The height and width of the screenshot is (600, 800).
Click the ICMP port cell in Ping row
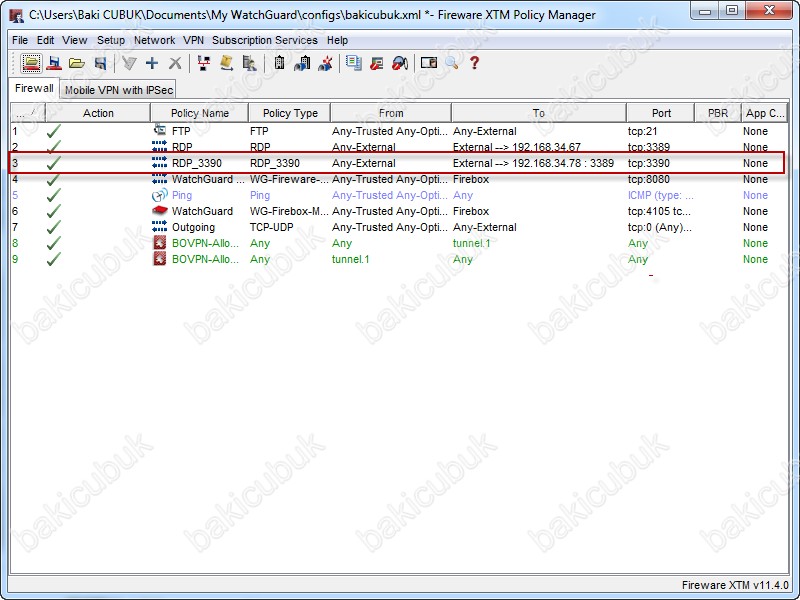[x=661, y=195]
